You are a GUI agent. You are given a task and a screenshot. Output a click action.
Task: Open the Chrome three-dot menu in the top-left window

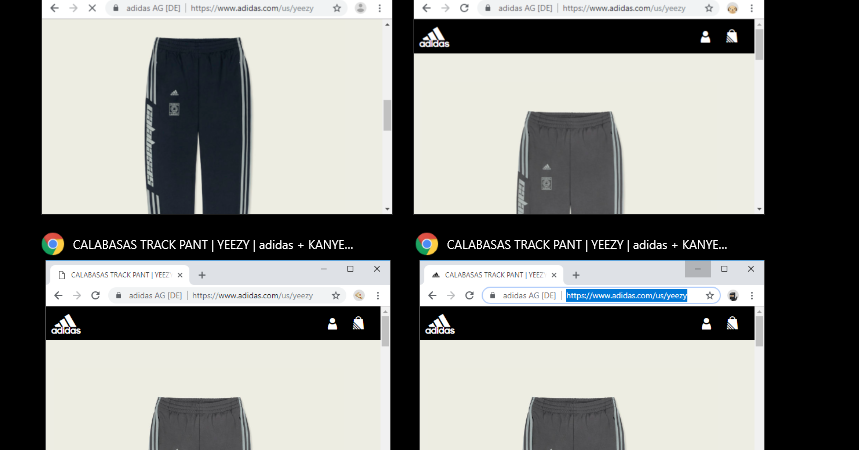[x=380, y=7]
